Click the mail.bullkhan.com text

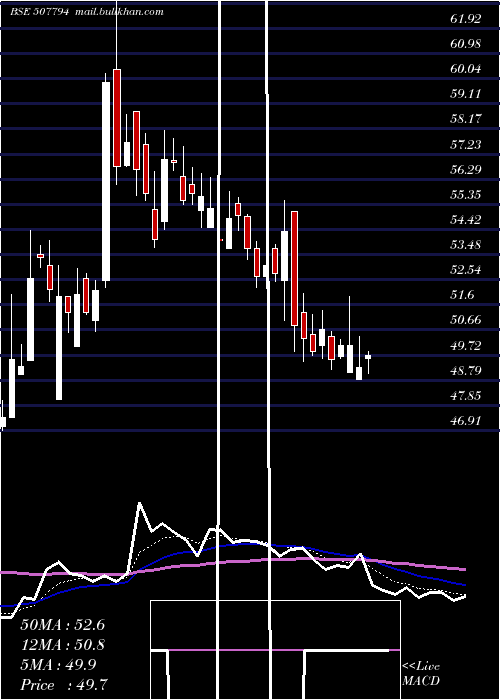coord(119,12)
